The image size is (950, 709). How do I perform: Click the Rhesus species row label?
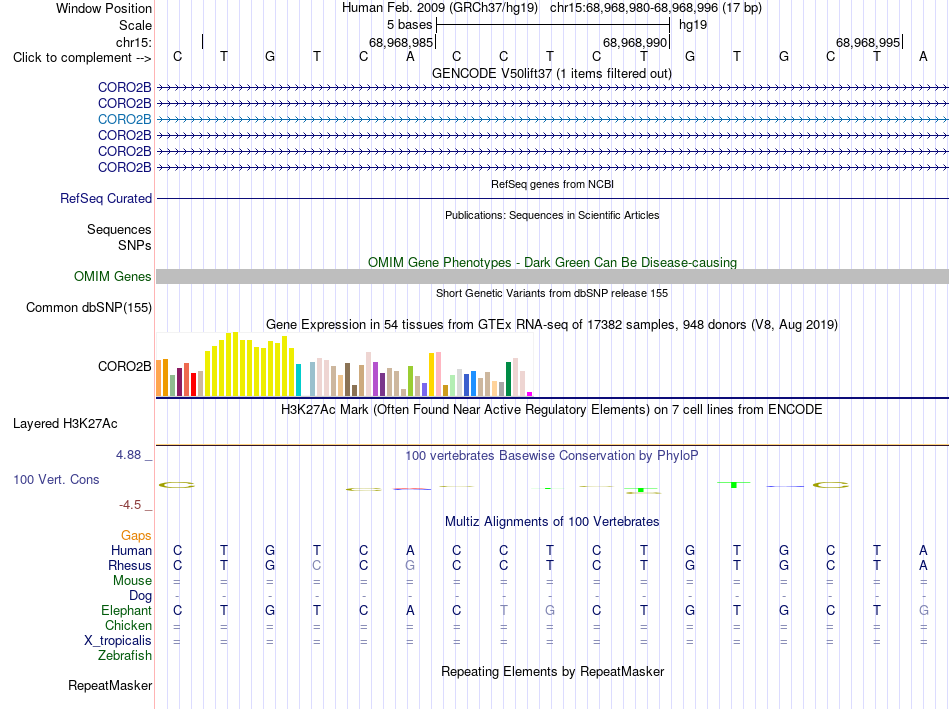click(x=130, y=565)
